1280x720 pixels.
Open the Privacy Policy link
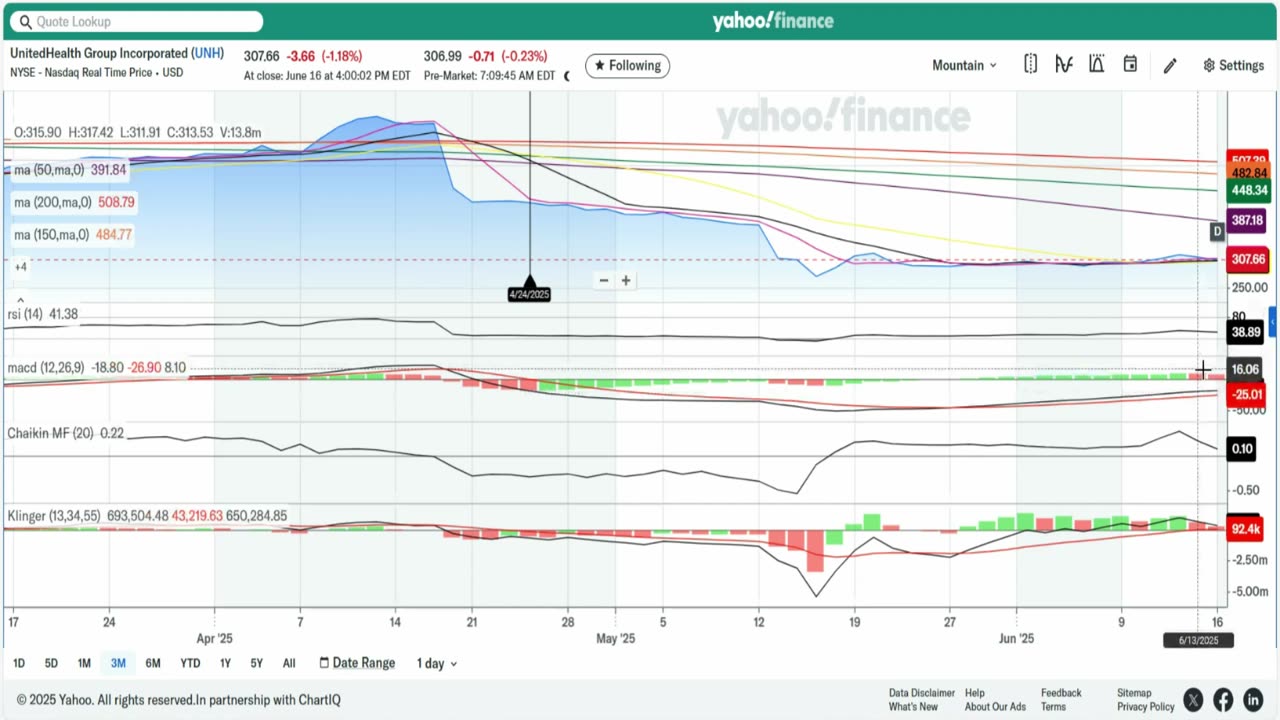point(1146,707)
